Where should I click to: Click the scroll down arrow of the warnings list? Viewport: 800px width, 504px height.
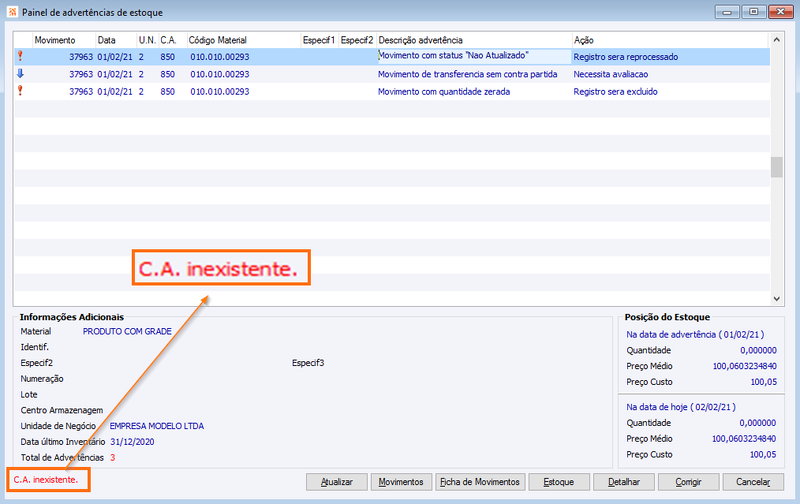pyautogui.click(x=777, y=299)
